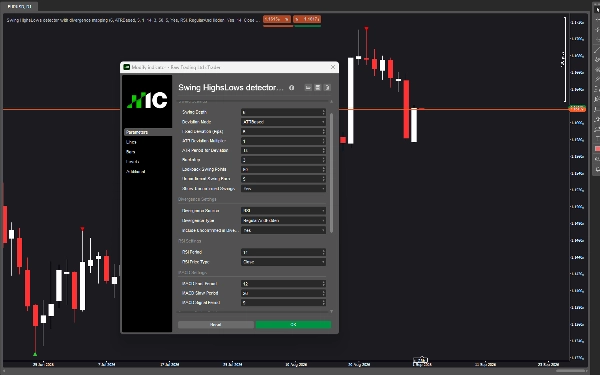Select the Parameters tab in the sidebar
The height and width of the screenshot is (375, 600).
[x=148, y=132]
